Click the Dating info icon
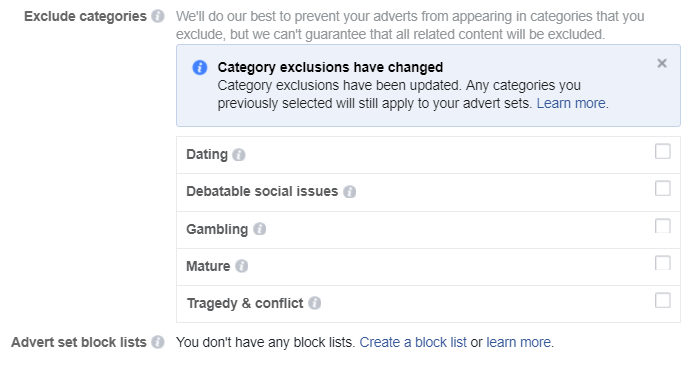 pyautogui.click(x=239, y=154)
